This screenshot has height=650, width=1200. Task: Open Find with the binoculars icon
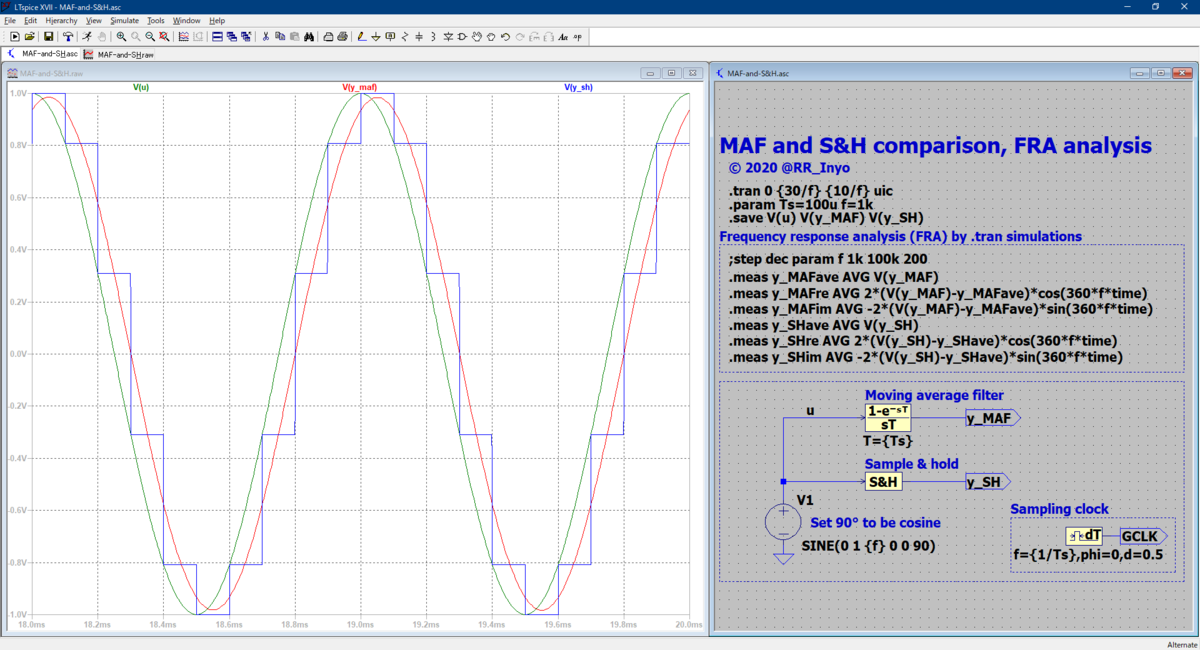[x=309, y=36]
